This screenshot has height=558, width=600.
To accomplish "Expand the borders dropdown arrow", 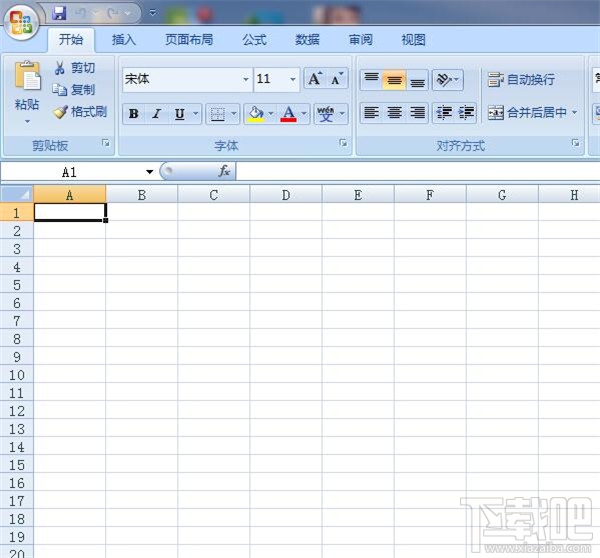I will tap(233, 114).
